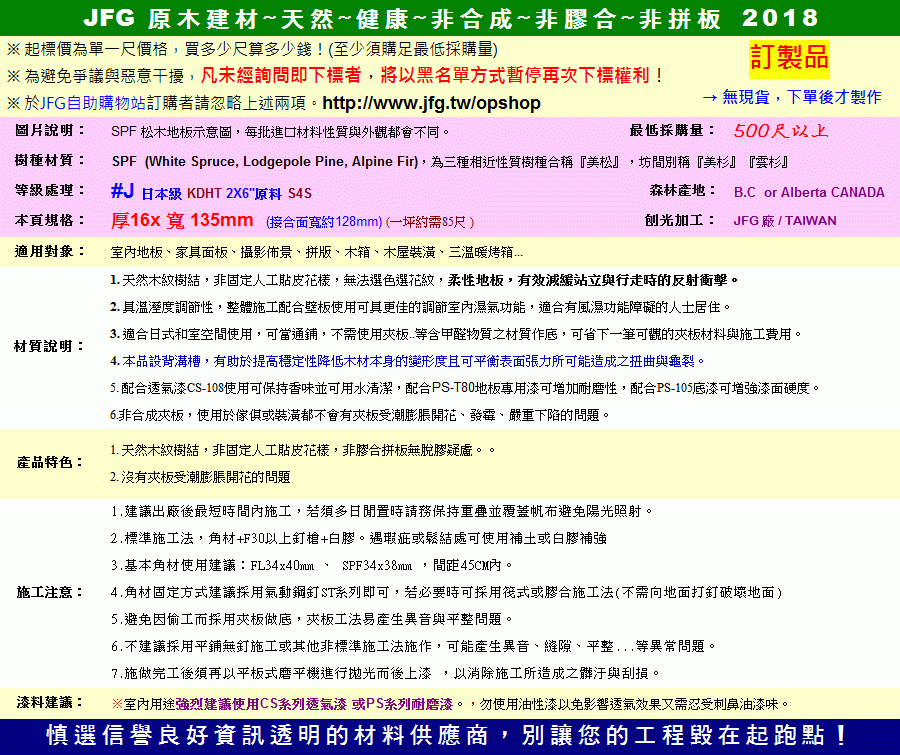Viewport: 900px width, 755px height.
Task: Click construction note 7 about 平板式磨平機進行拋光
Action: (386, 673)
